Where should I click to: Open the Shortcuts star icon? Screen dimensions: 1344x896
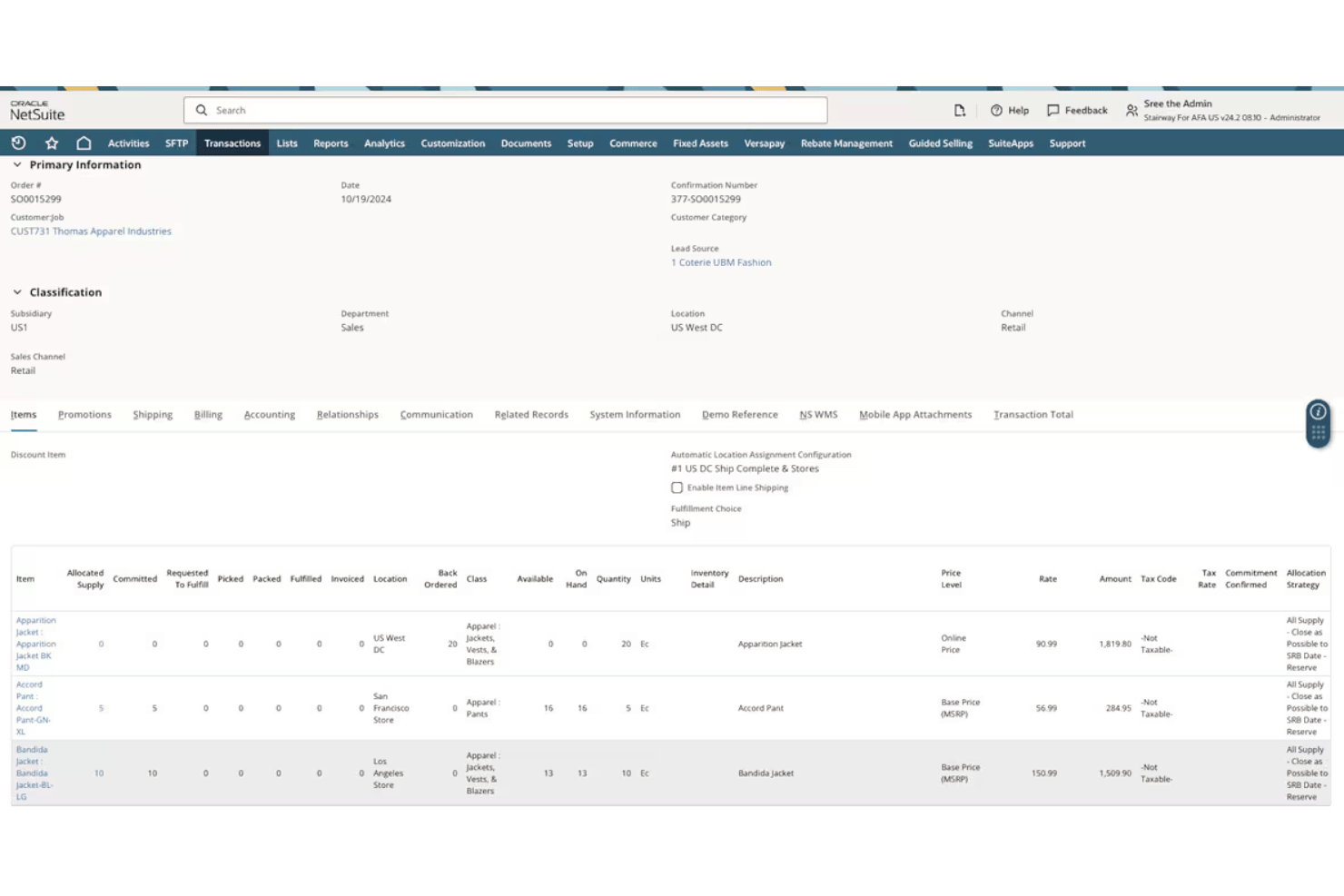(x=52, y=143)
